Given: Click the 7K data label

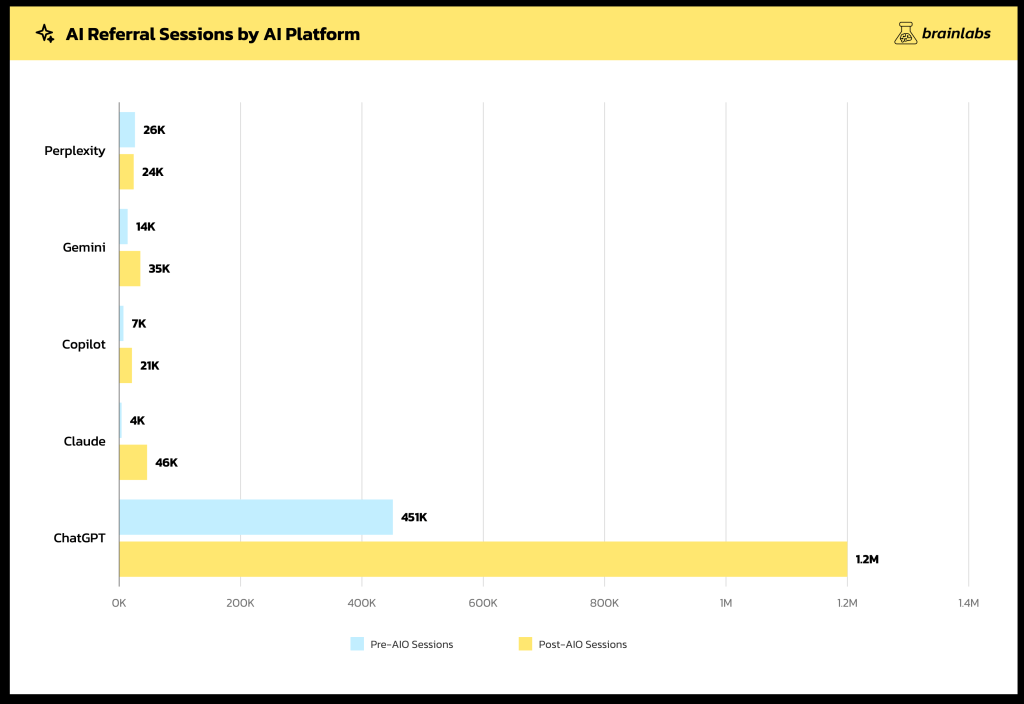Looking at the screenshot, I should (138, 323).
